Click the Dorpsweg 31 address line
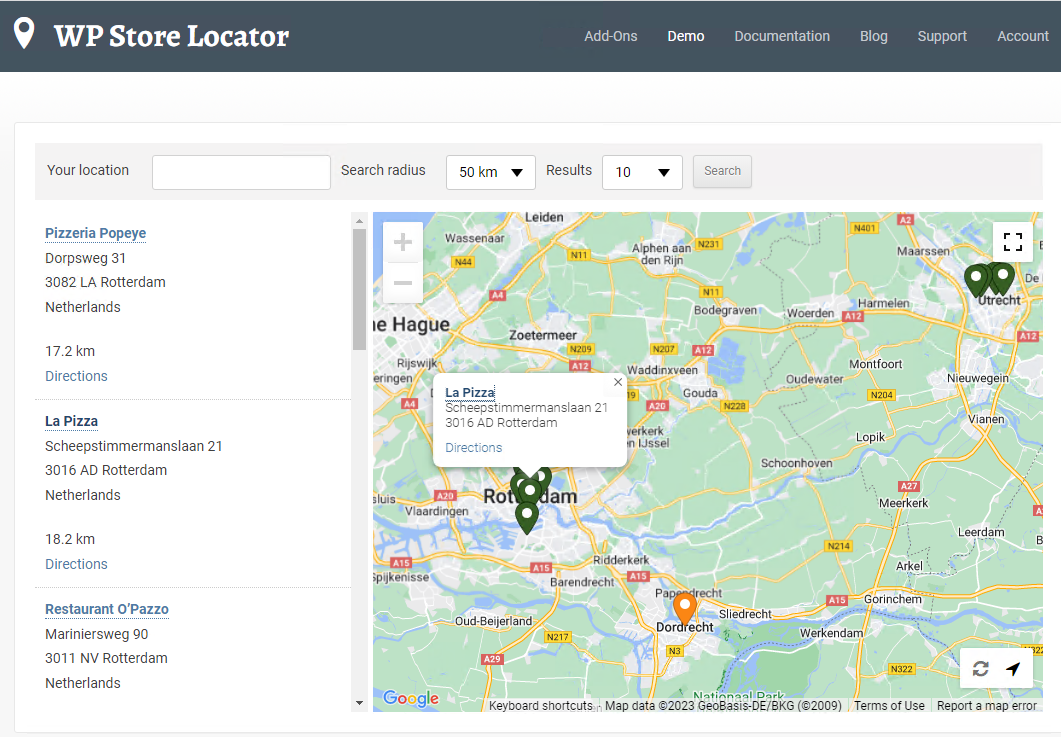The width and height of the screenshot is (1061, 737). 85,259
